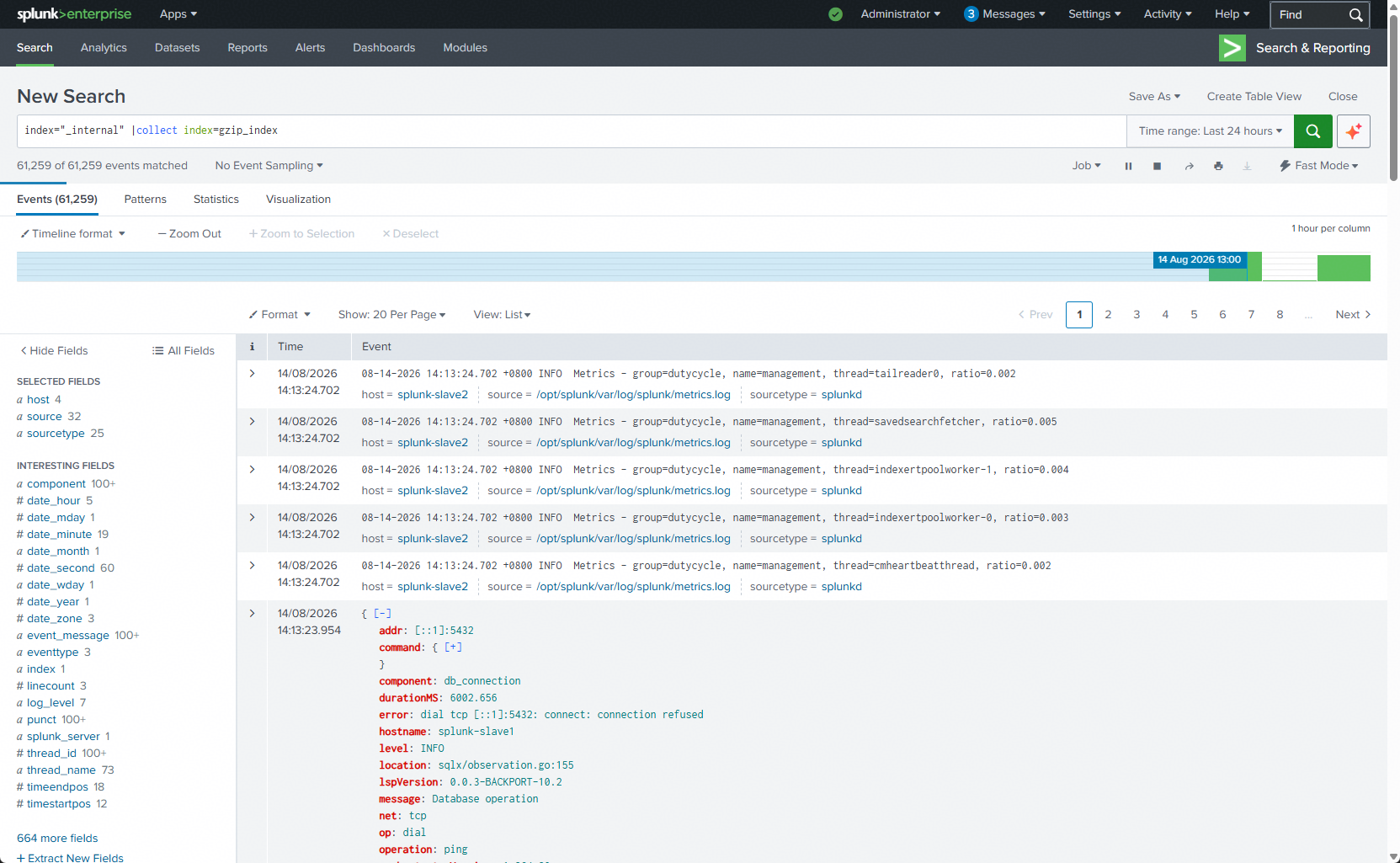1400x863 pixels.
Task: Go to results page 2
Action: 1108,315
